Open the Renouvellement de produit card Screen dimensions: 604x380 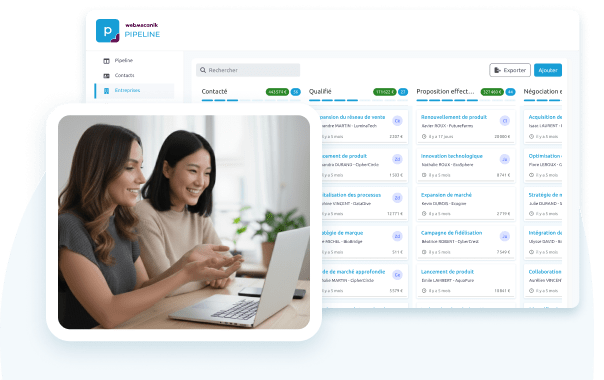coord(466,127)
